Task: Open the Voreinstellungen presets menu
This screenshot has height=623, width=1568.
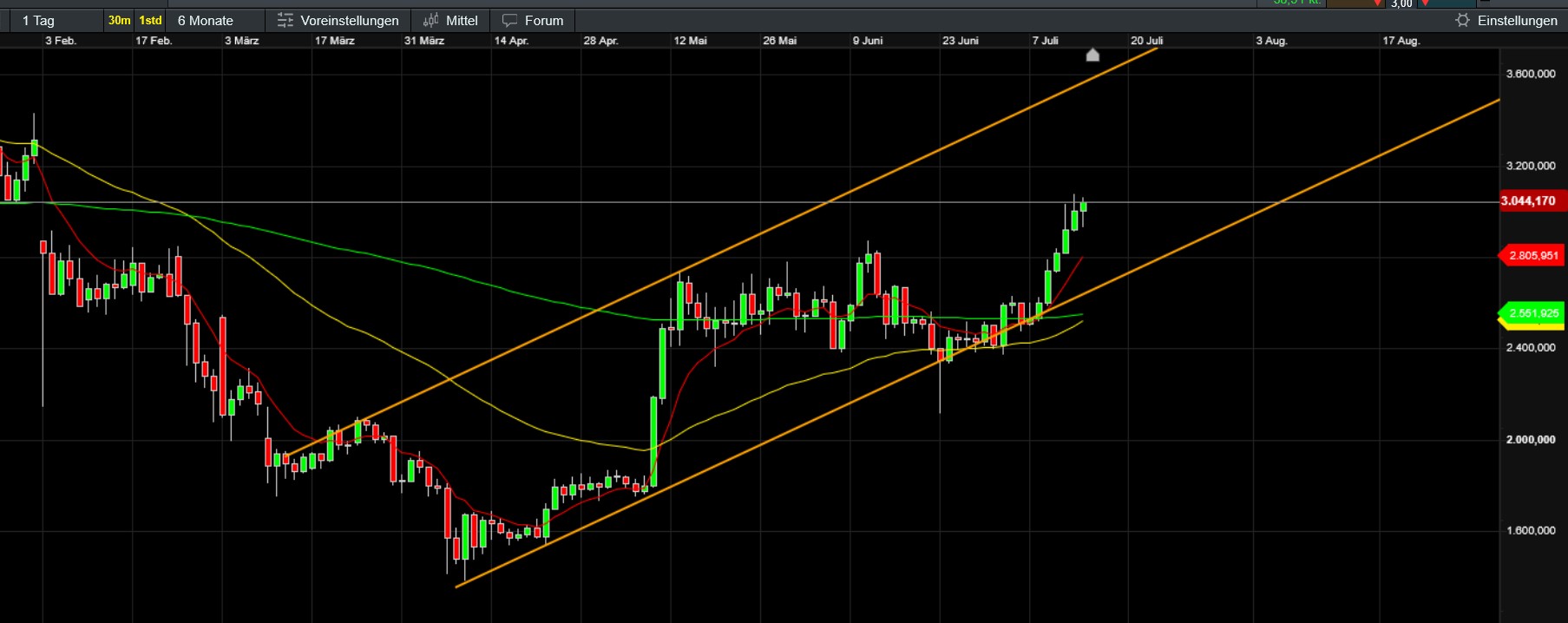Action: coord(338,20)
